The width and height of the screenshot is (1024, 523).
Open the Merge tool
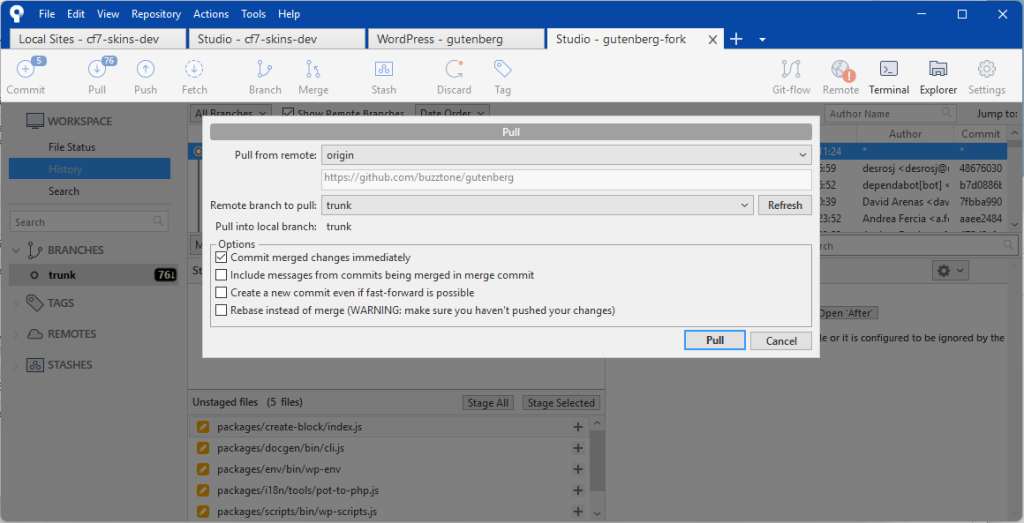(x=313, y=77)
